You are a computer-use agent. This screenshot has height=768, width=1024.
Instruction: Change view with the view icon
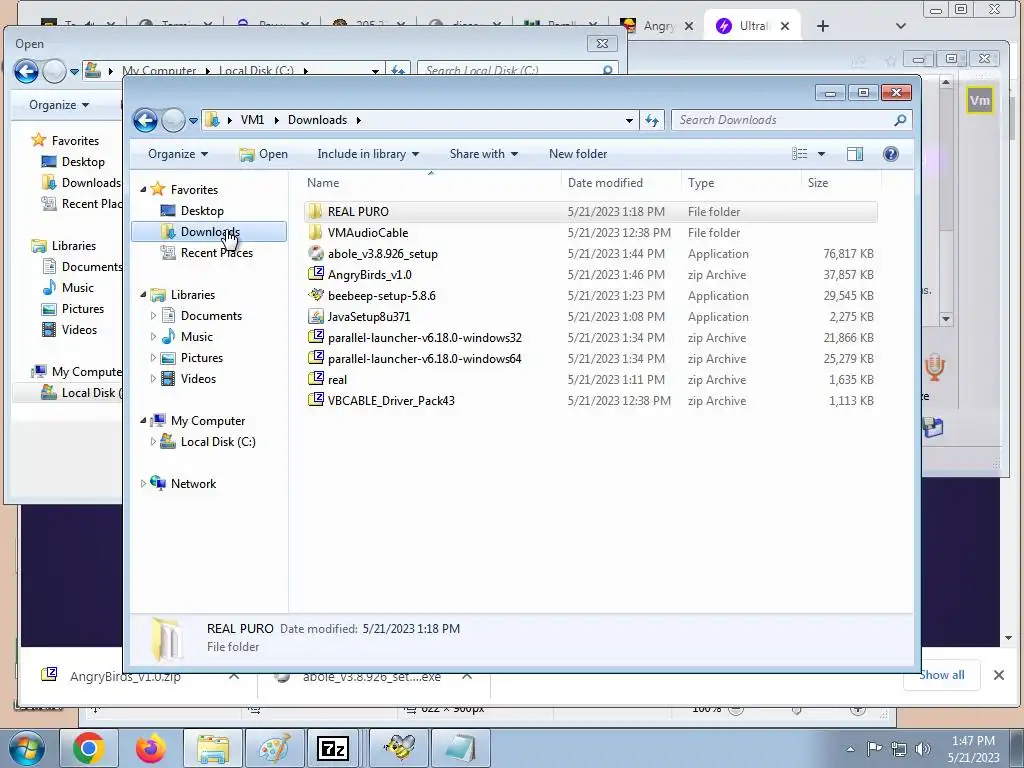point(799,153)
